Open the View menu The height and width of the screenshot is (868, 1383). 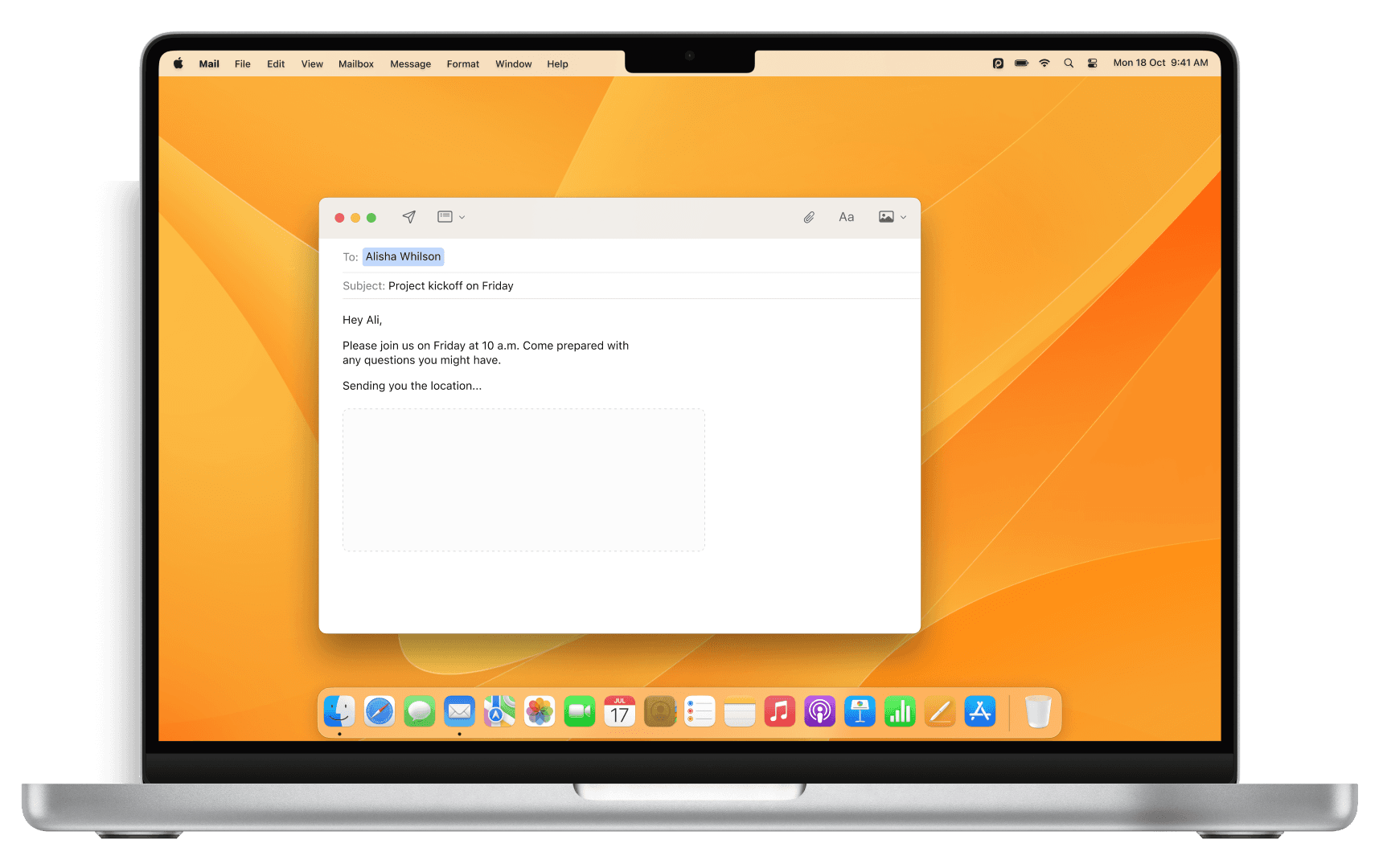312,63
